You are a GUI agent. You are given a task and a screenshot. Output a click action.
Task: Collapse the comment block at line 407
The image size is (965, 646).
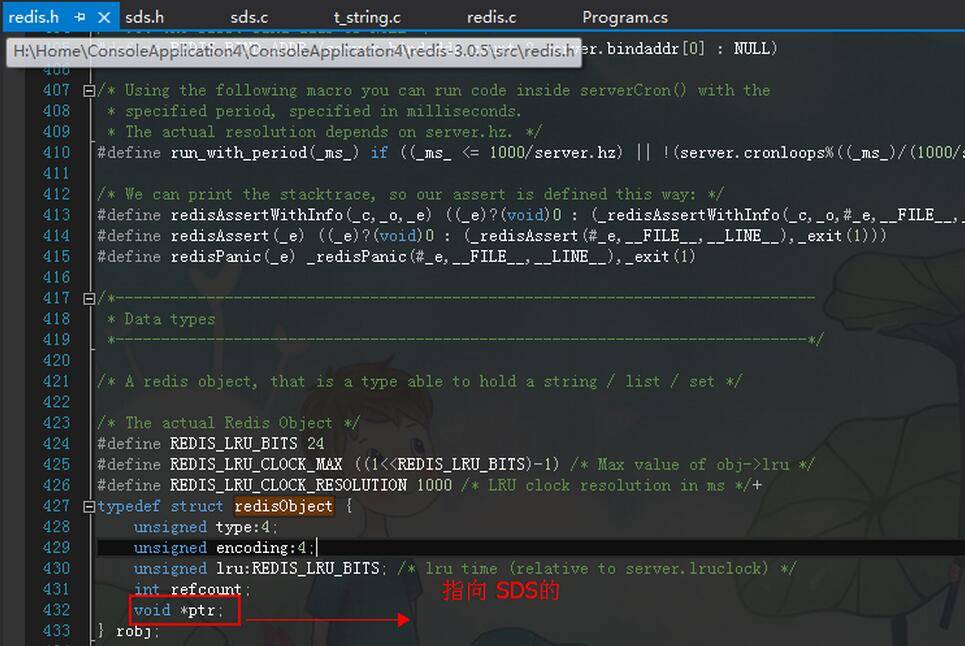[x=89, y=90]
